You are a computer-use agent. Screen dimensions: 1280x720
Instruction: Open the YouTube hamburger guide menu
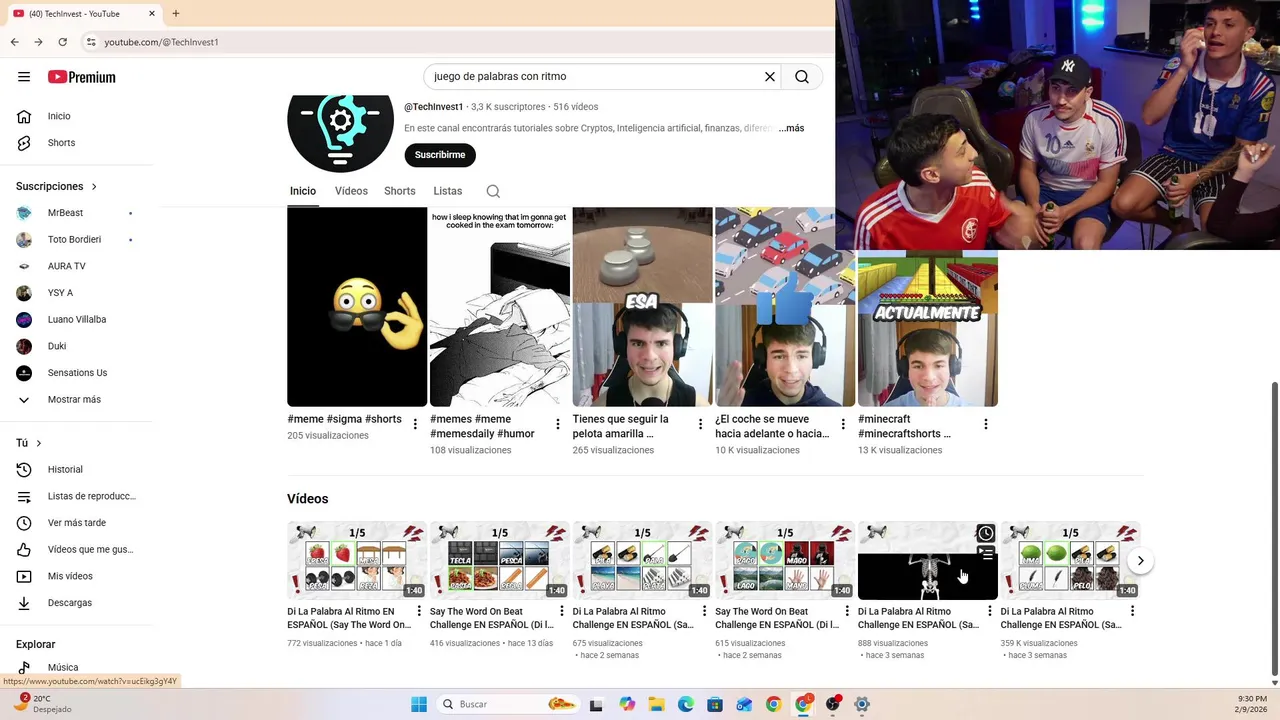[x=24, y=77]
